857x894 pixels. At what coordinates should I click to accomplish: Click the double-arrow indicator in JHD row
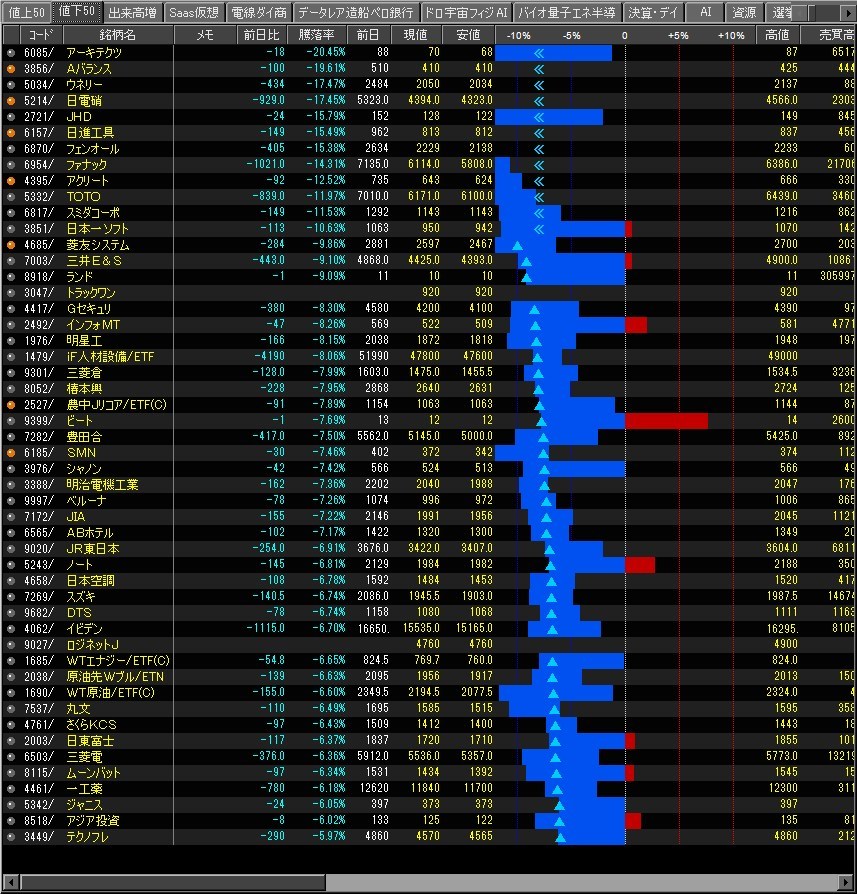click(539, 117)
